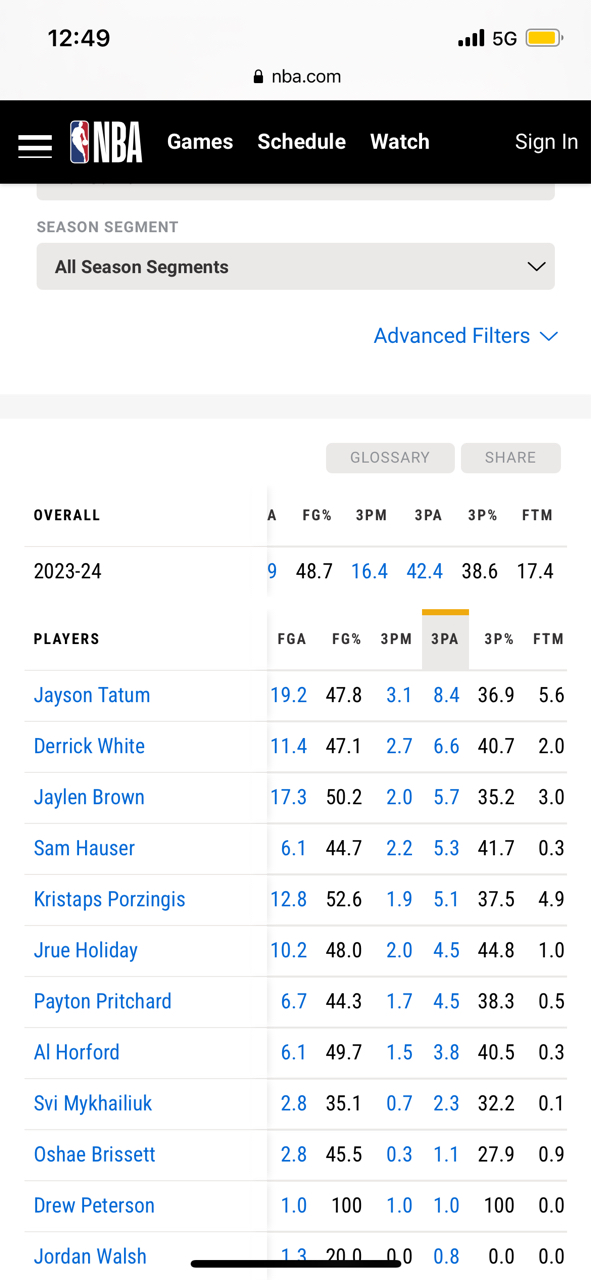Expand Advanced Filters
This screenshot has width=591, height=1280.
(x=465, y=336)
